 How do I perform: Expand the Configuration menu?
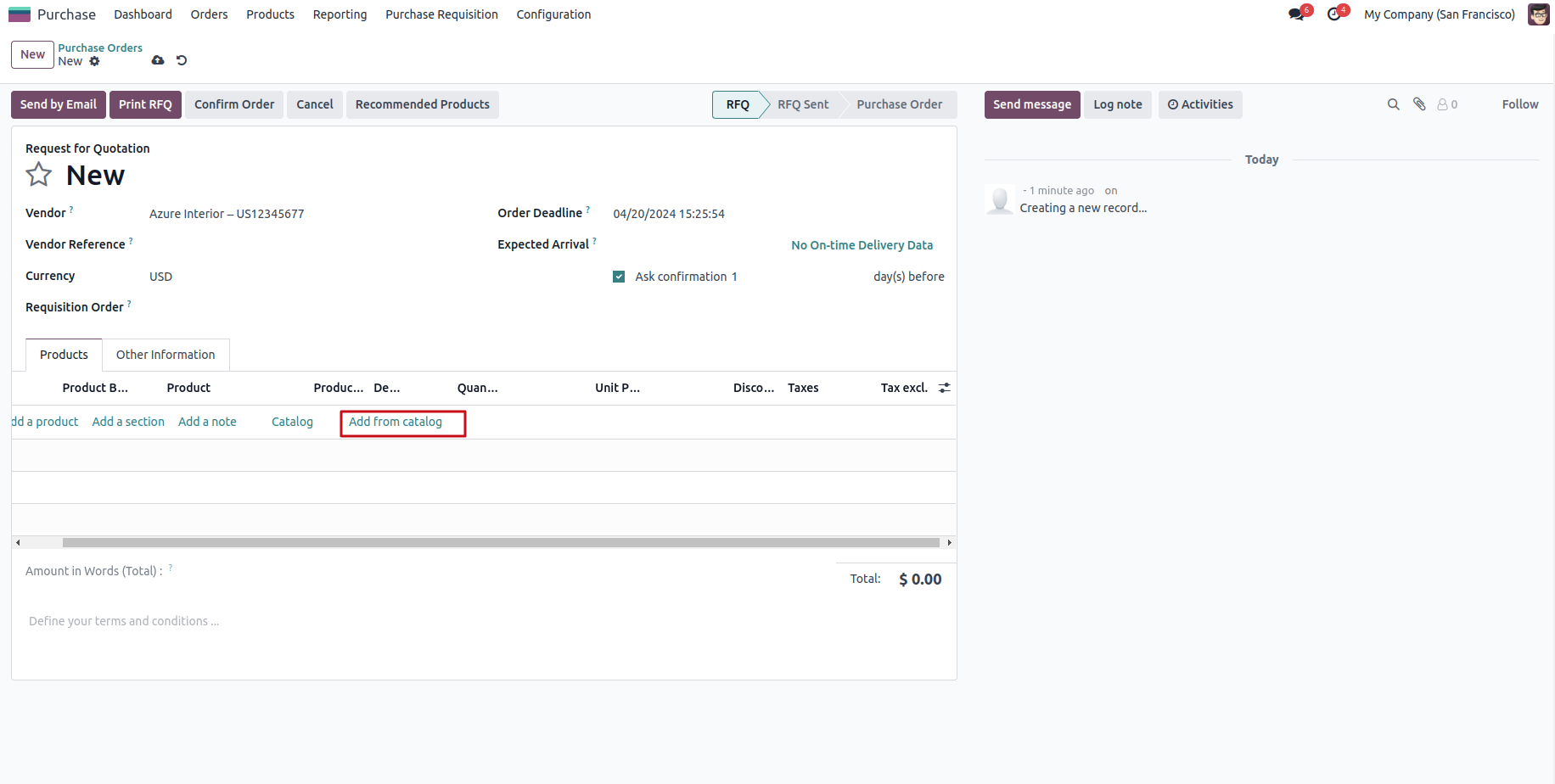pos(553,14)
